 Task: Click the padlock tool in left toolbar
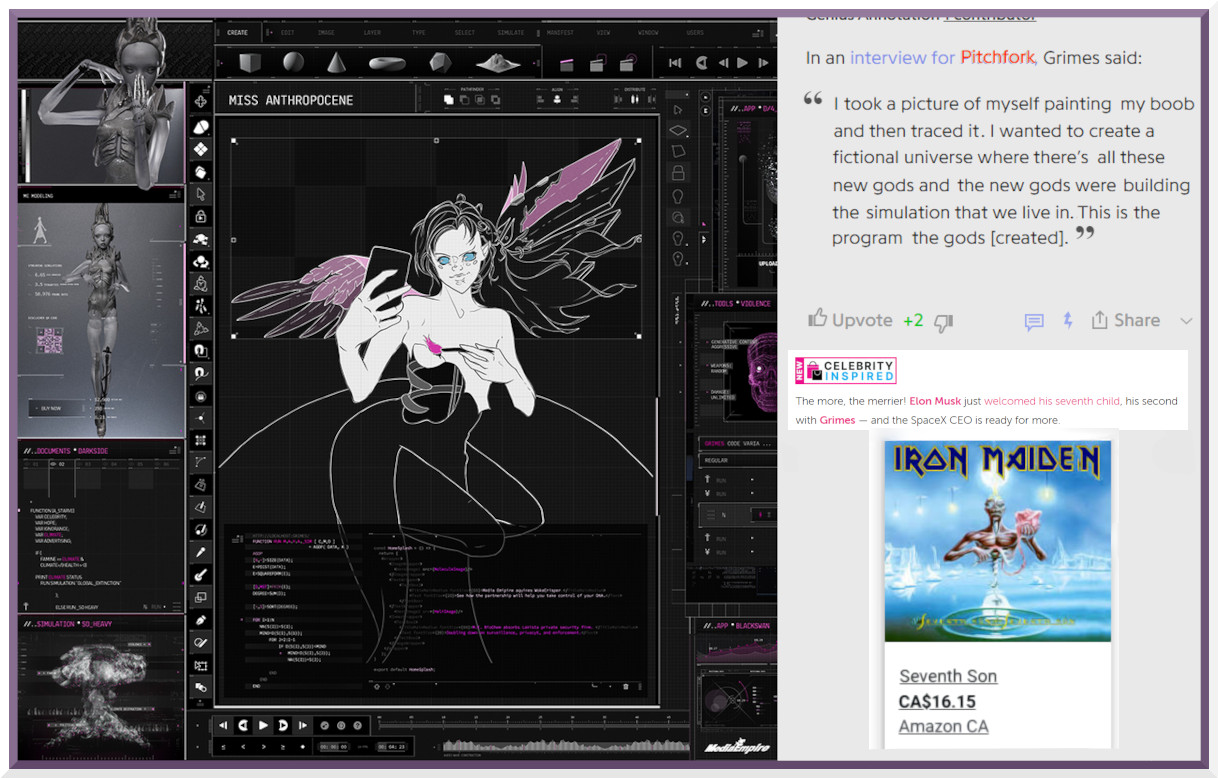point(201,217)
